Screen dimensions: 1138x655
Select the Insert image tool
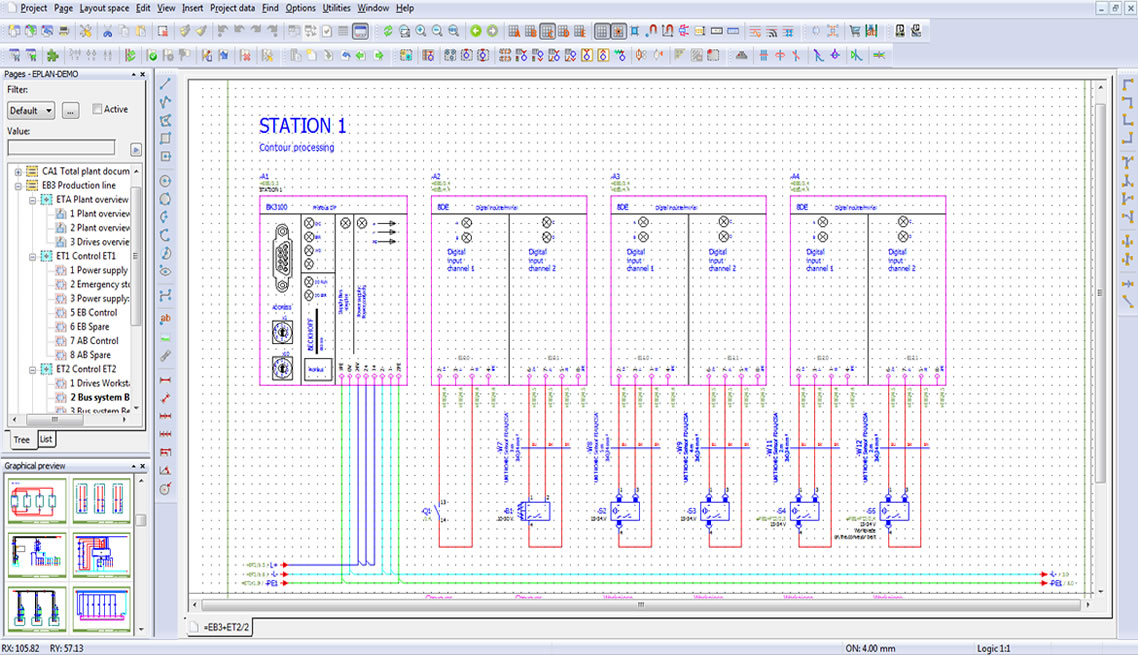point(165,338)
